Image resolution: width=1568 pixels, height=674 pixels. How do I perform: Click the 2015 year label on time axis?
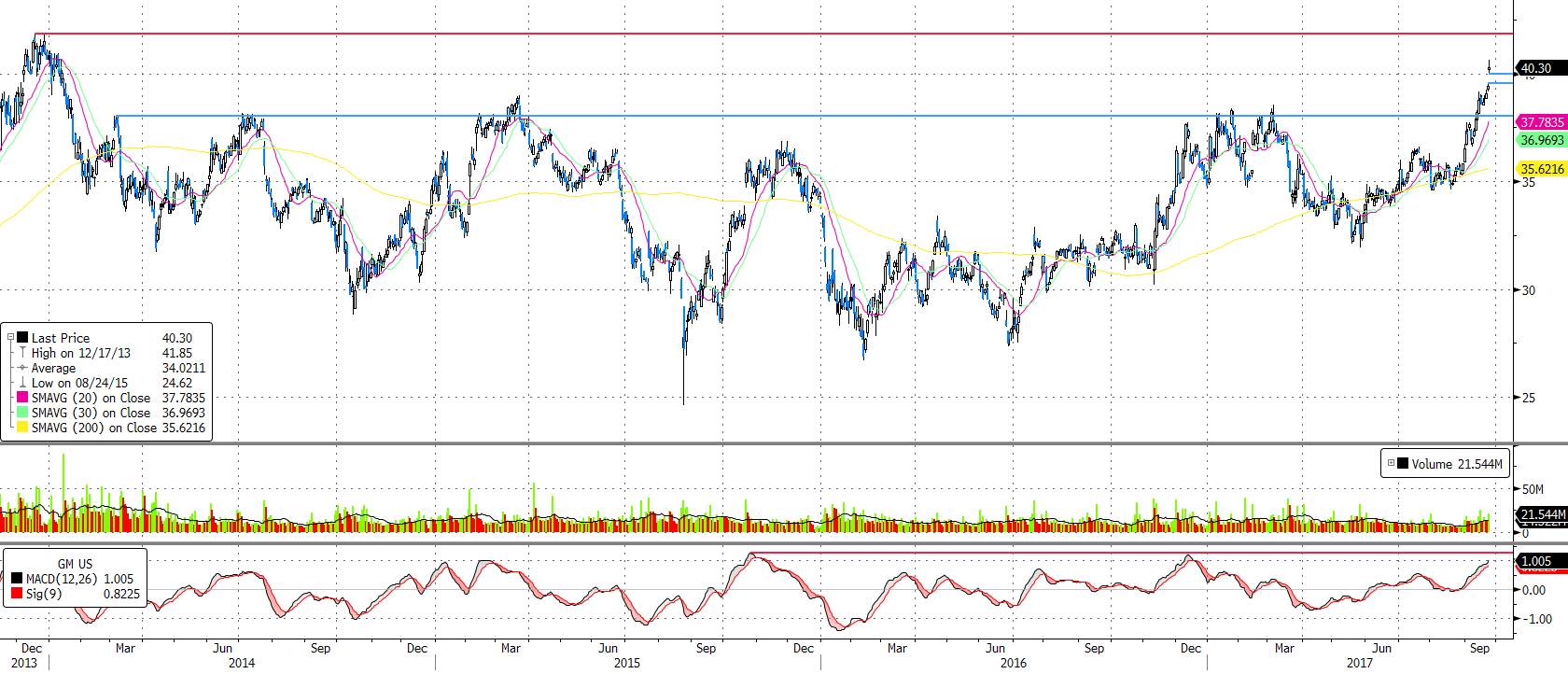point(627,663)
